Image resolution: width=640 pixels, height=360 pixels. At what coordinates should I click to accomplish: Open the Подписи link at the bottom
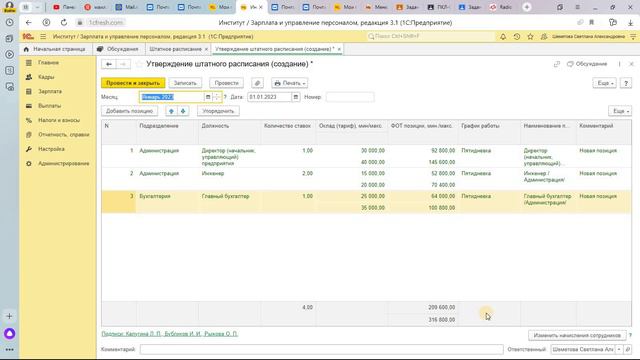(x=169, y=334)
